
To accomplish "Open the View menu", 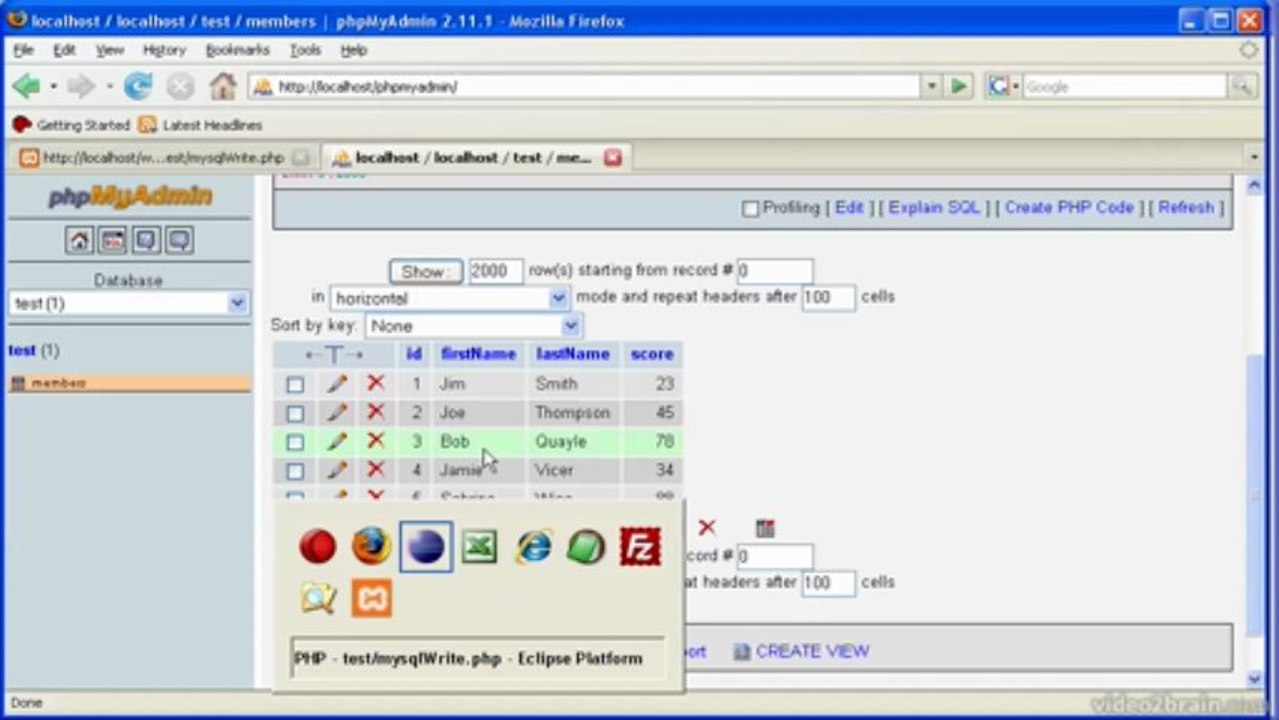I will [x=109, y=50].
